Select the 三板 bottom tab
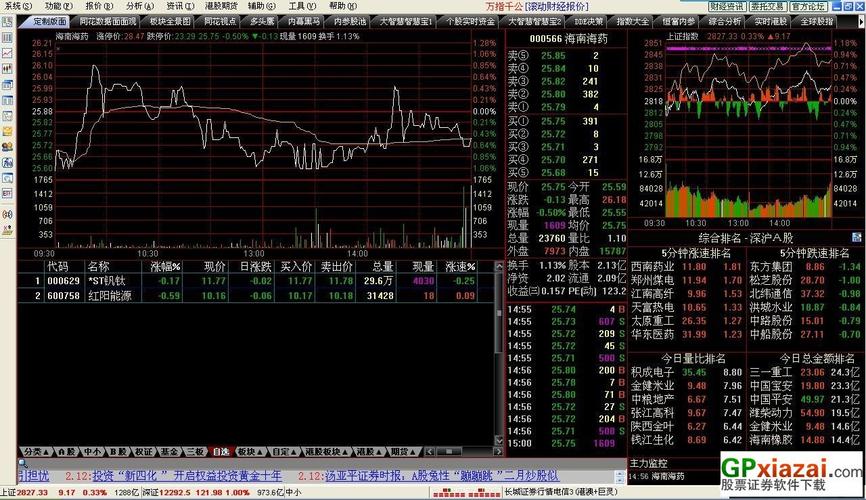 [x=195, y=452]
